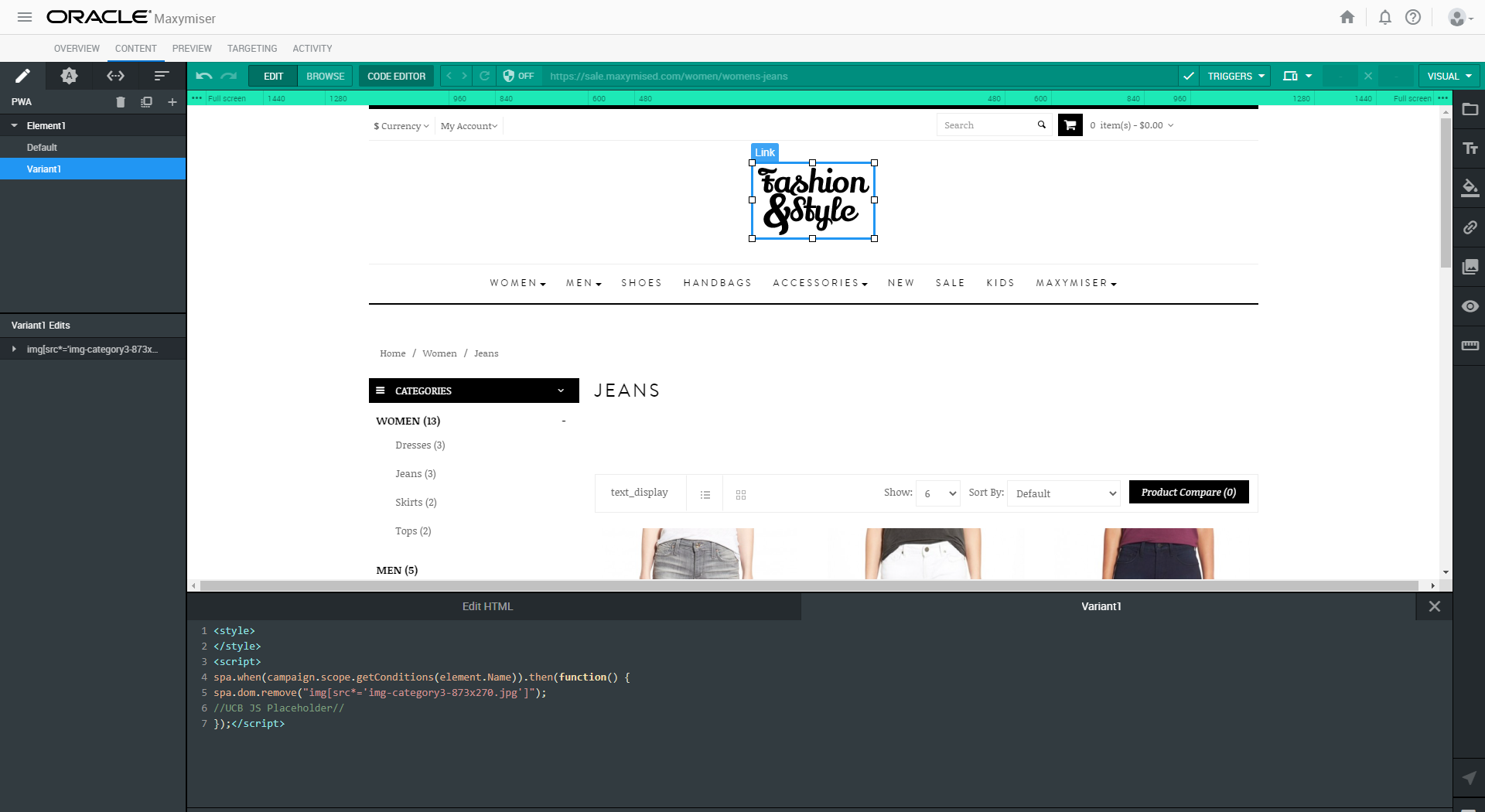Open the VISUAL mode dropdown
The width and height of the screenshot is (1485, 812).
(1449, 76)
